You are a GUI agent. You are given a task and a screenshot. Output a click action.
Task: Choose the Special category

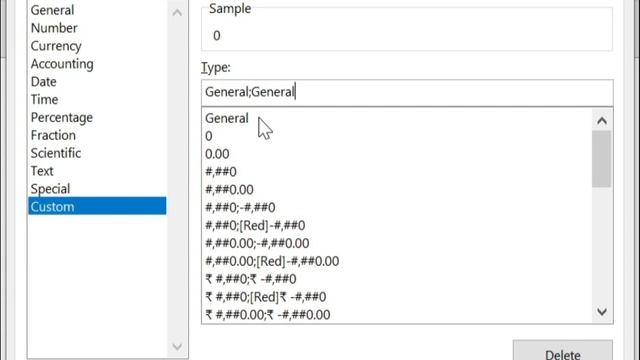tap(97, 189)
